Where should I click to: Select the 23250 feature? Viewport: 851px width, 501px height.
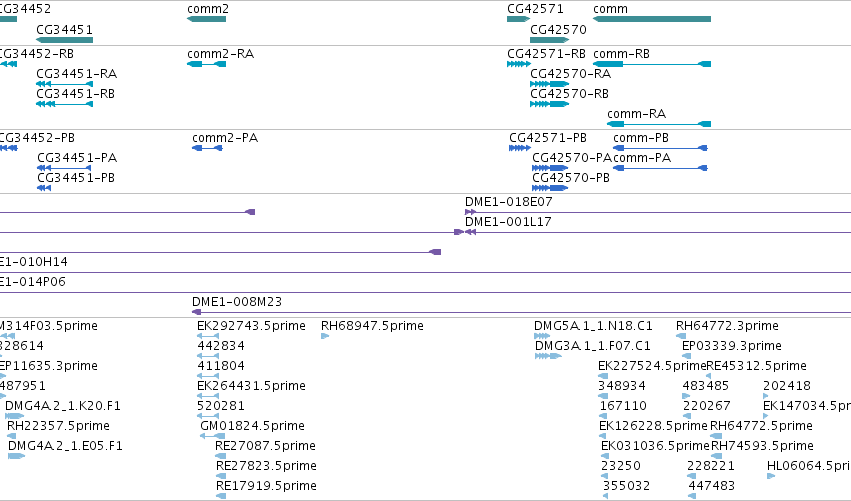click(605, 477)
